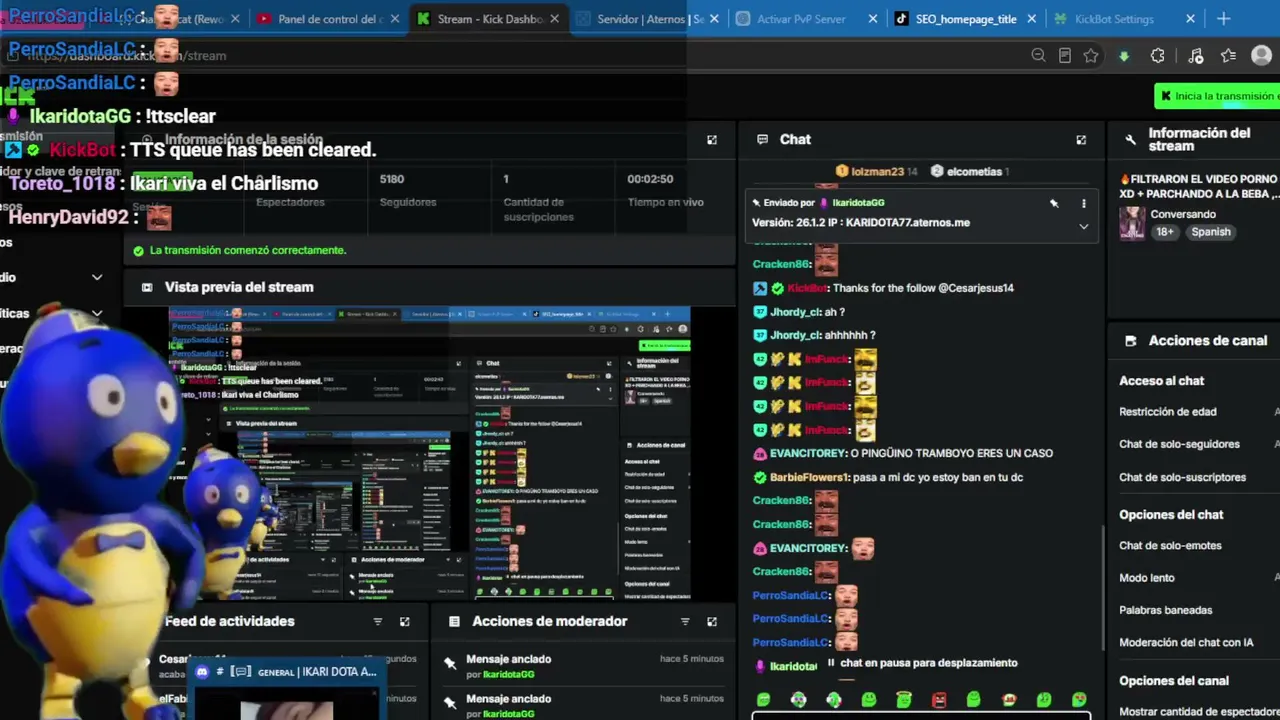
Task: Click the stream preview thumbnail
Action: point(429,453)
